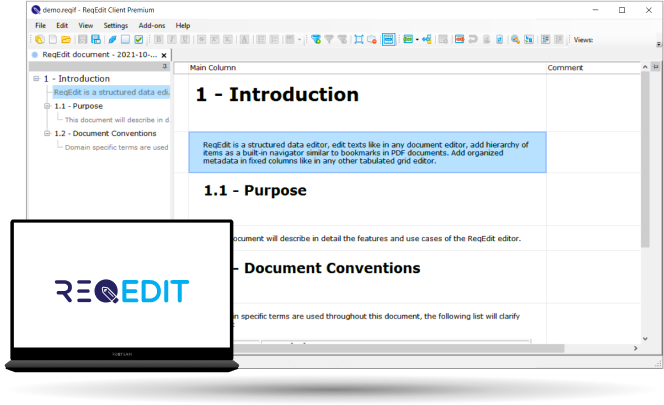
Task: Click the blue find-and-replace icon
Action: tap(529, 39)
